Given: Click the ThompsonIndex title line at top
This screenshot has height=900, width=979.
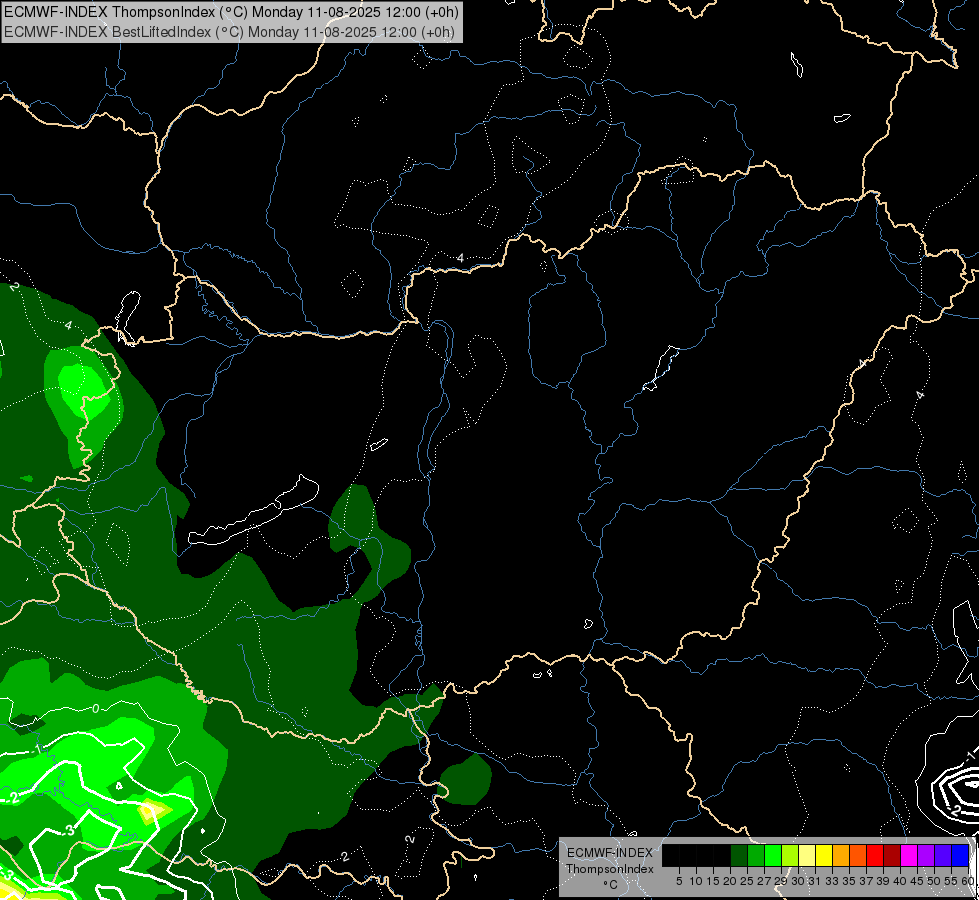Looking at the screenshot, I should (231, 12).
